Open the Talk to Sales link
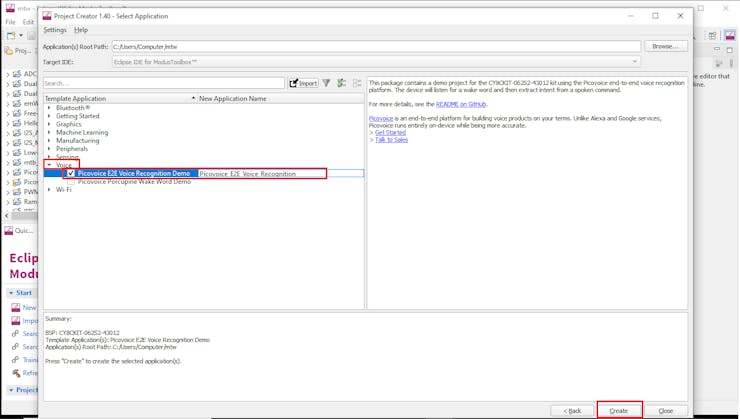The height and width of the screenshot is (419, 740). coord(391,140)
